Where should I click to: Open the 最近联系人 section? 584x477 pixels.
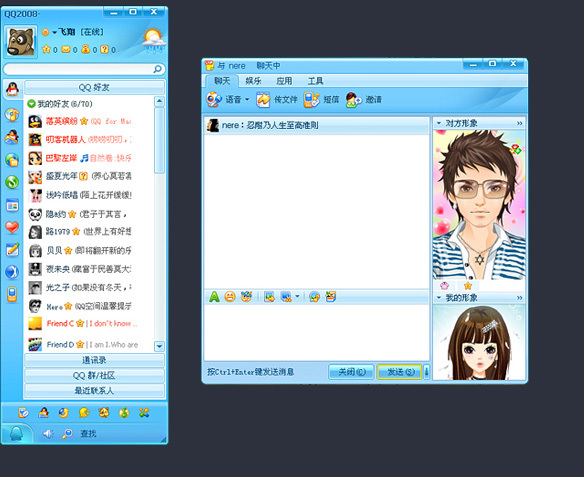[94, 391]
